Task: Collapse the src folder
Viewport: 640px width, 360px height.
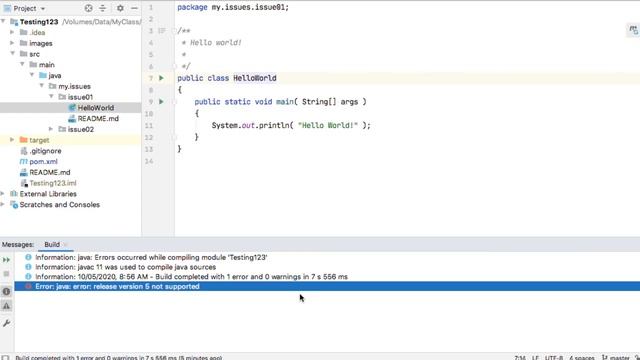Action: [12, 53]
